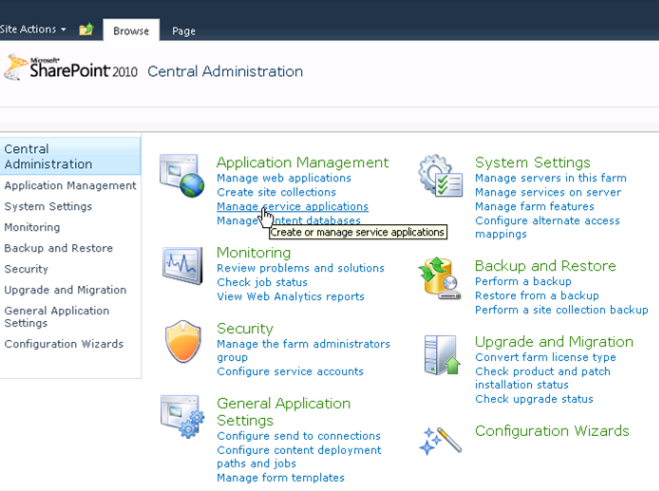Open Create site collections link
The height and width of the screenshot is (491, 659).
(276, 192)
